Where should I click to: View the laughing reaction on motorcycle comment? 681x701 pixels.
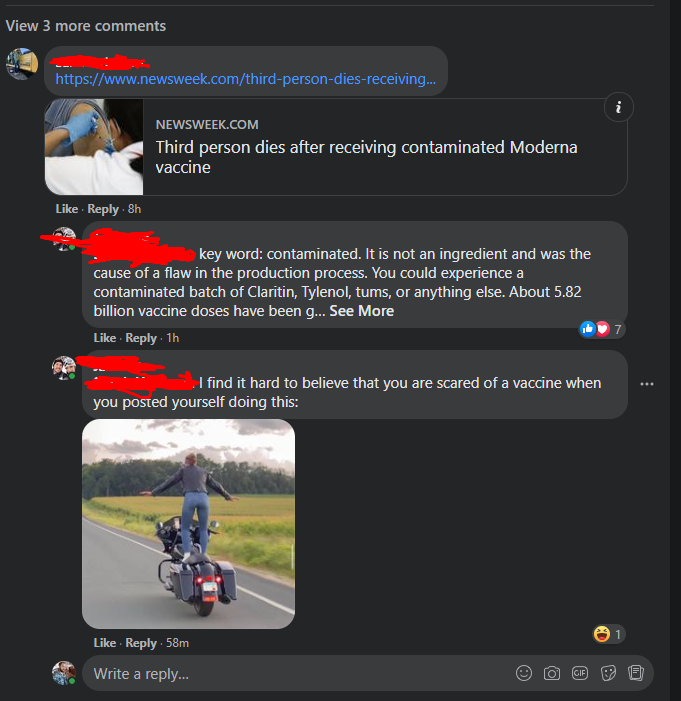(608, 634)
